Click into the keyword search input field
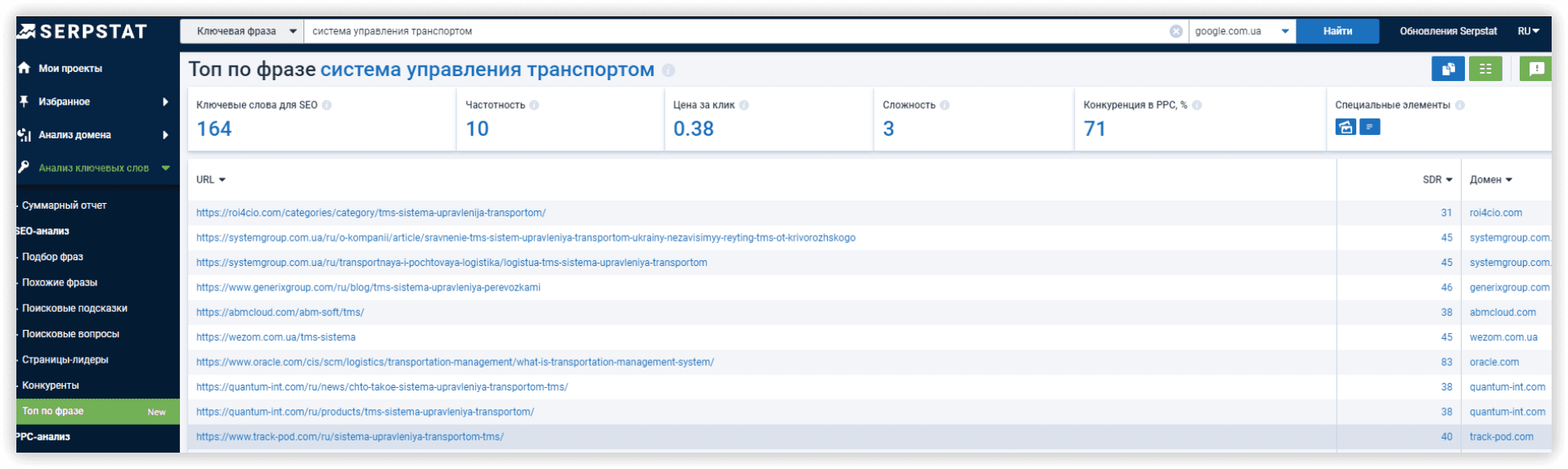 tap(736, 31)
